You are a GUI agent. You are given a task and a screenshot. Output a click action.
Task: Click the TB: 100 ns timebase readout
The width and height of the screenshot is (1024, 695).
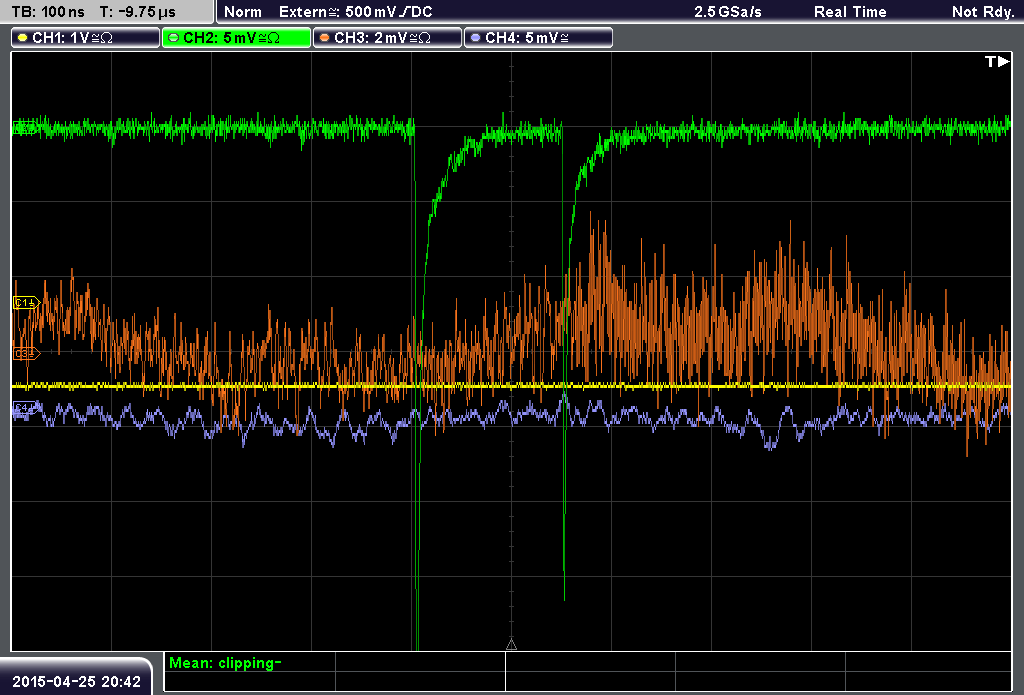coord(48,12)
